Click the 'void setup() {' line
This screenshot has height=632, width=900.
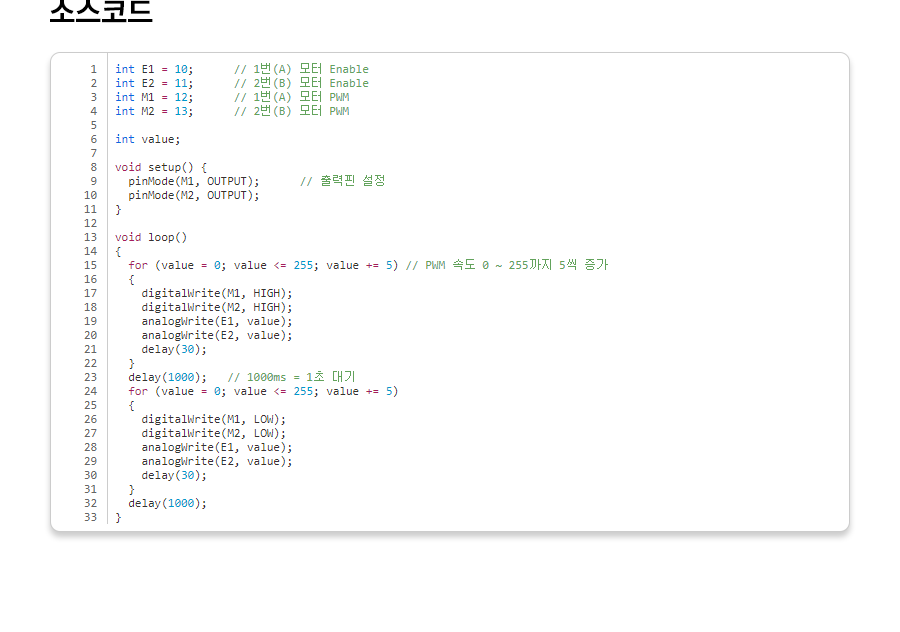click(160, 167)
